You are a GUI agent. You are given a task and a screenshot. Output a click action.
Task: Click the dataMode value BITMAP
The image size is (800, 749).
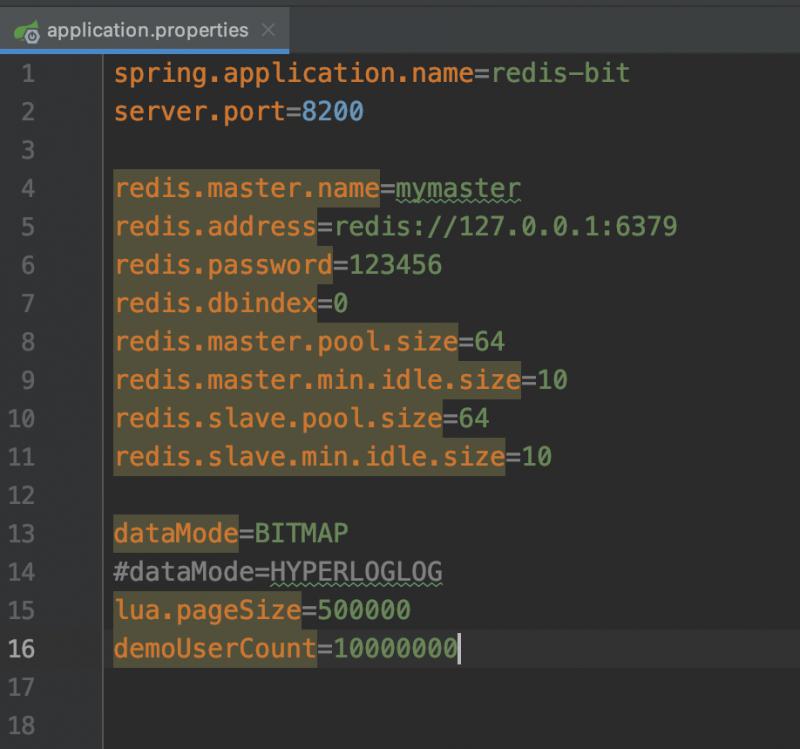coord(301,534)
